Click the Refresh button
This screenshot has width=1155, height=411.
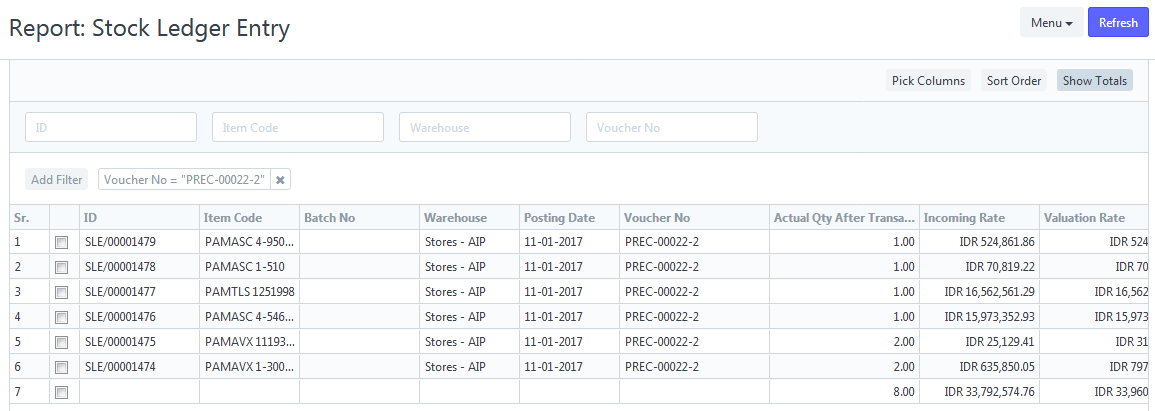pos(1118,23)
